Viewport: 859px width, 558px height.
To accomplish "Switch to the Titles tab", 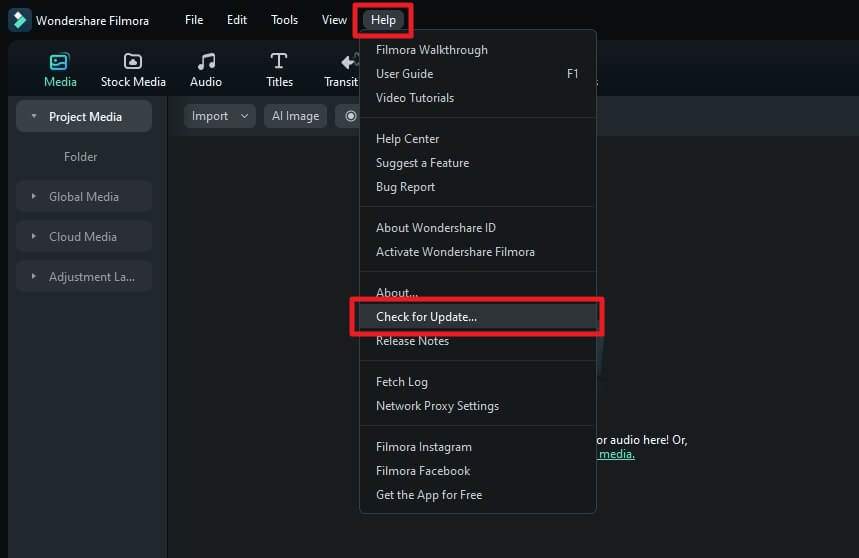I will pos(279,70).
